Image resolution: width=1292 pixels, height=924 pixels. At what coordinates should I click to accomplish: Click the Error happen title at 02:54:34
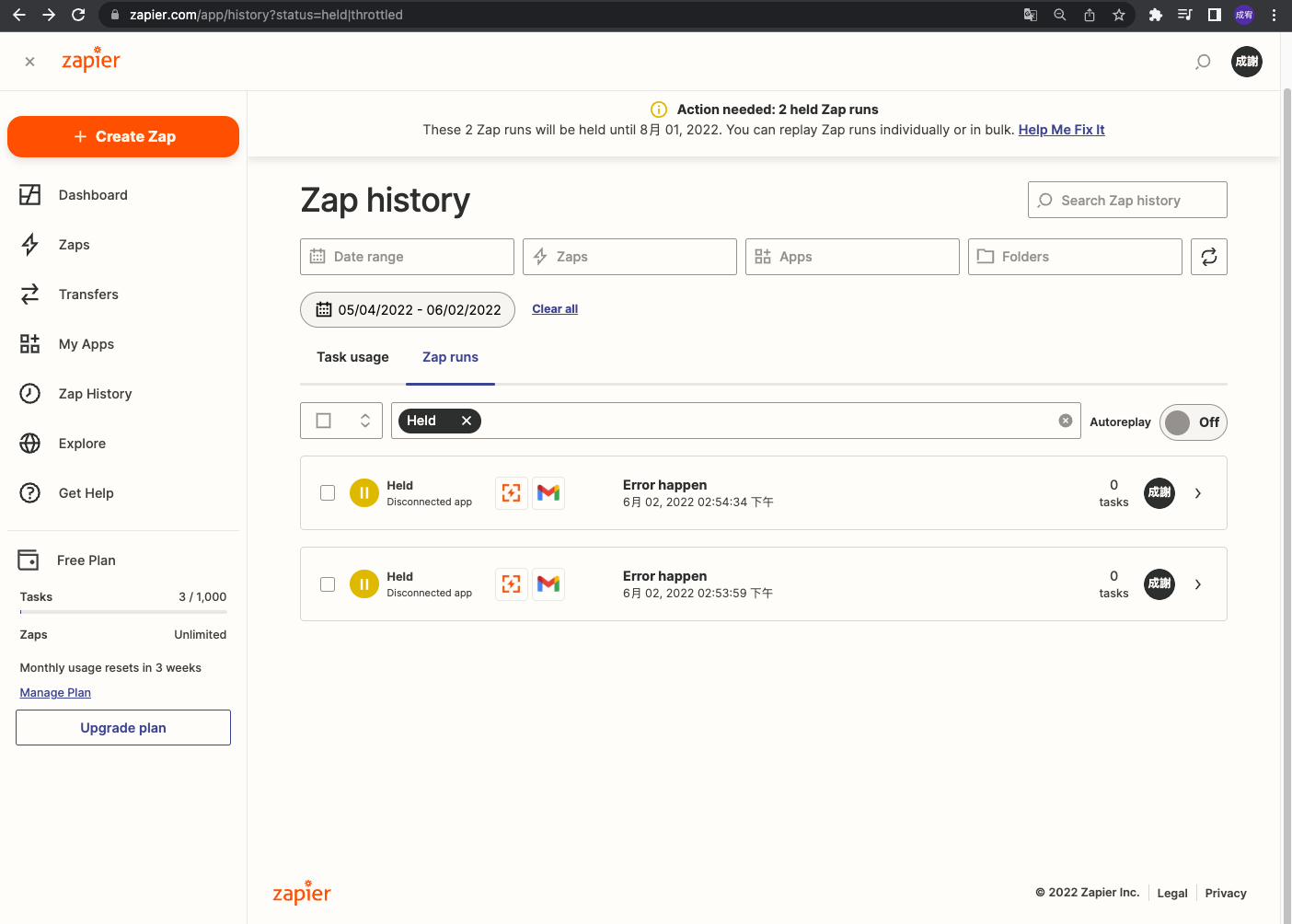tap(664, 485)
